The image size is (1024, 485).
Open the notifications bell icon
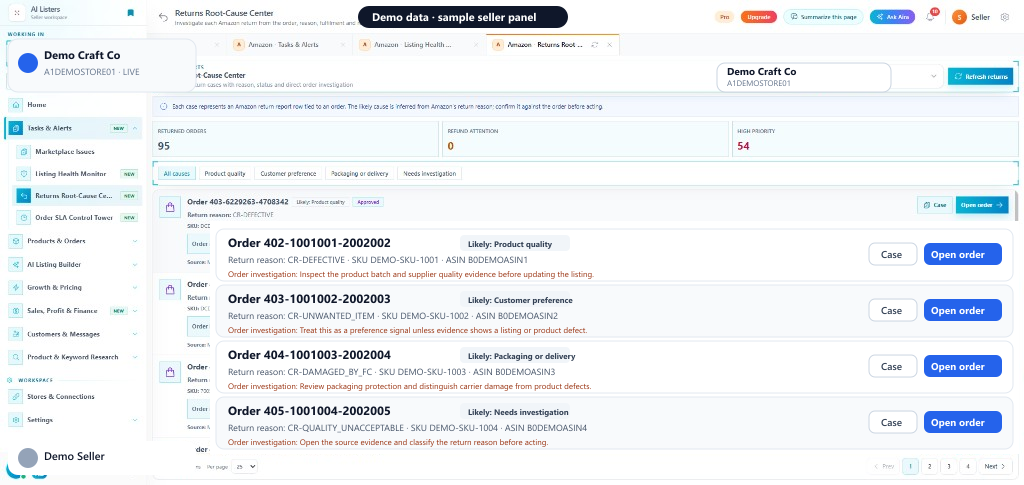[x=930, y=17]
